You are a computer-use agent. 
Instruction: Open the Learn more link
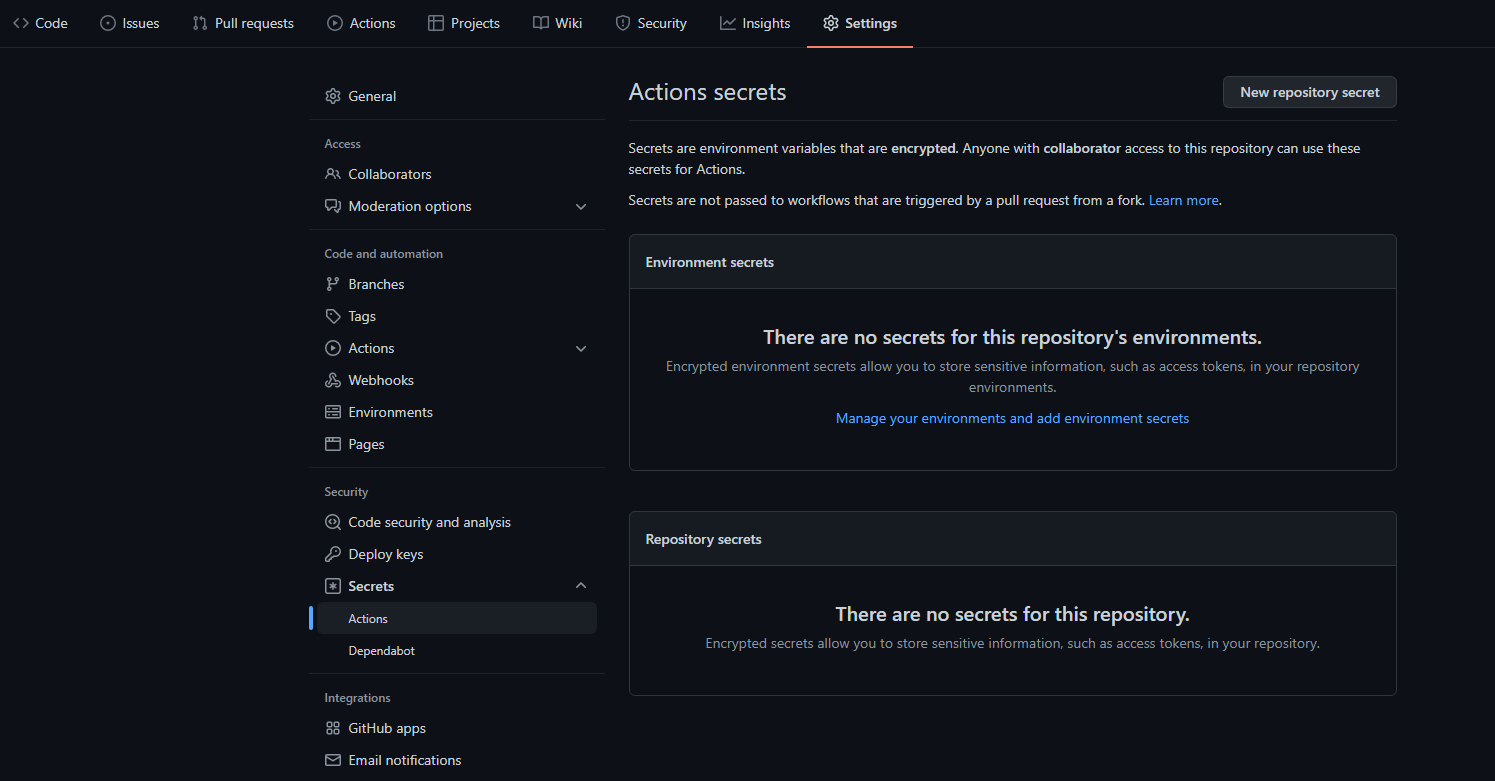click(x=1183, y=200)
